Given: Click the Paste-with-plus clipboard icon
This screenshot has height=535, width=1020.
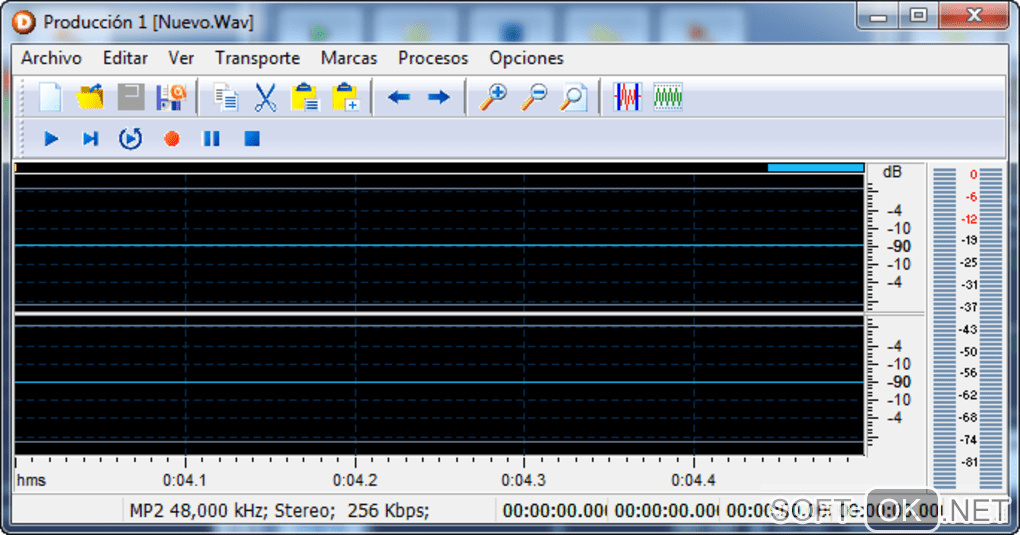Looking at the screenshot, I should 345,98.
